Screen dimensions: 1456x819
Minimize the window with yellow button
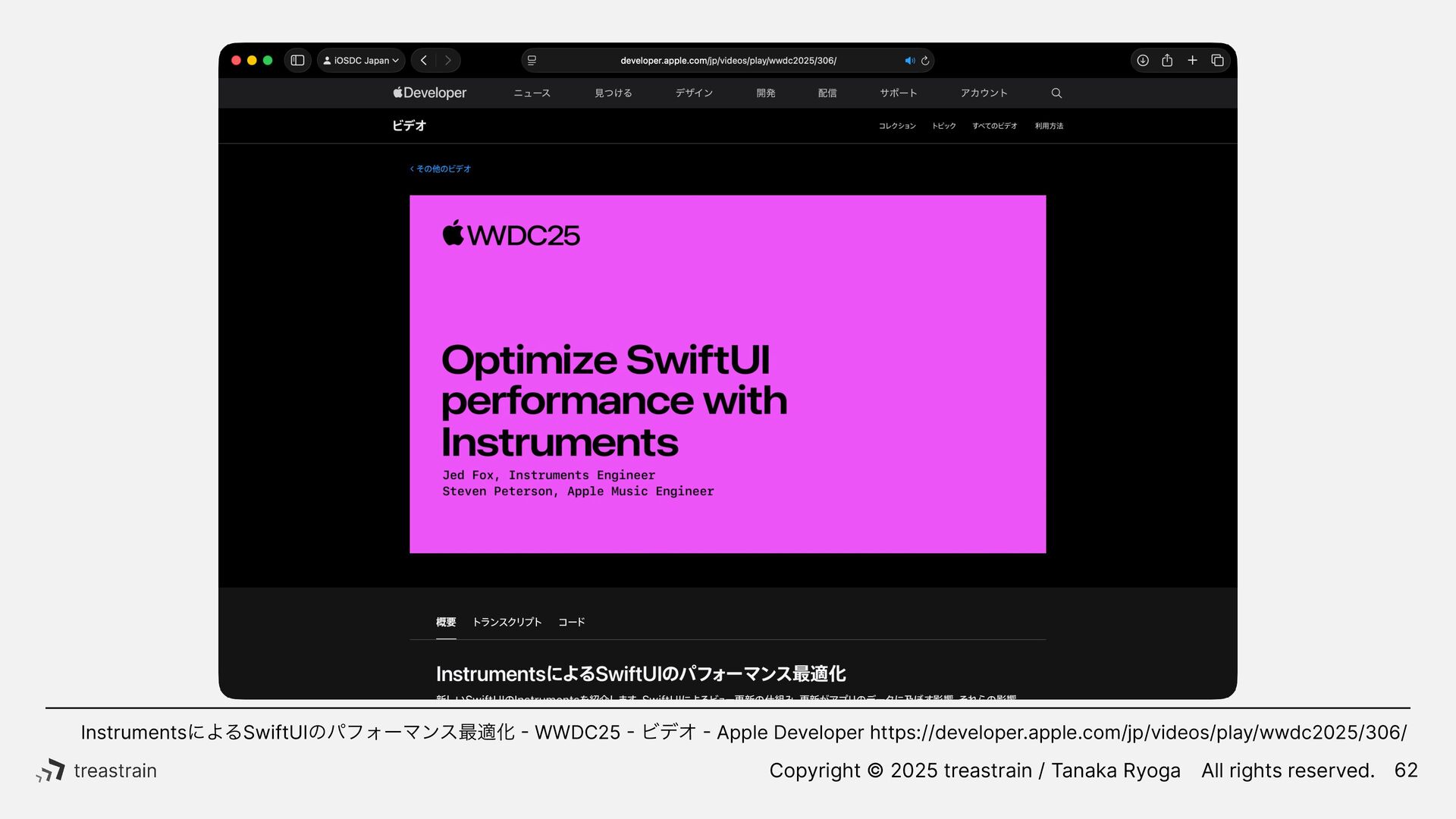point(252,61)
